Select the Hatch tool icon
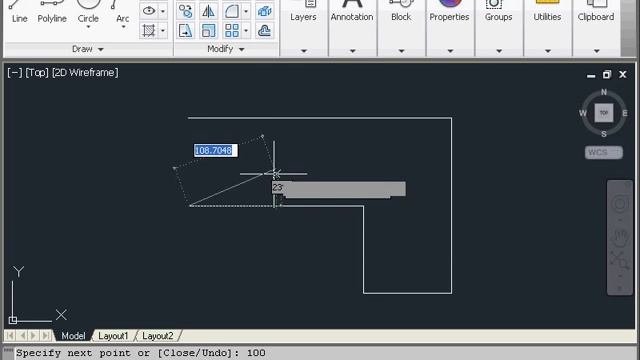This screenshot has height=360, width=640. tap(149, 30)
